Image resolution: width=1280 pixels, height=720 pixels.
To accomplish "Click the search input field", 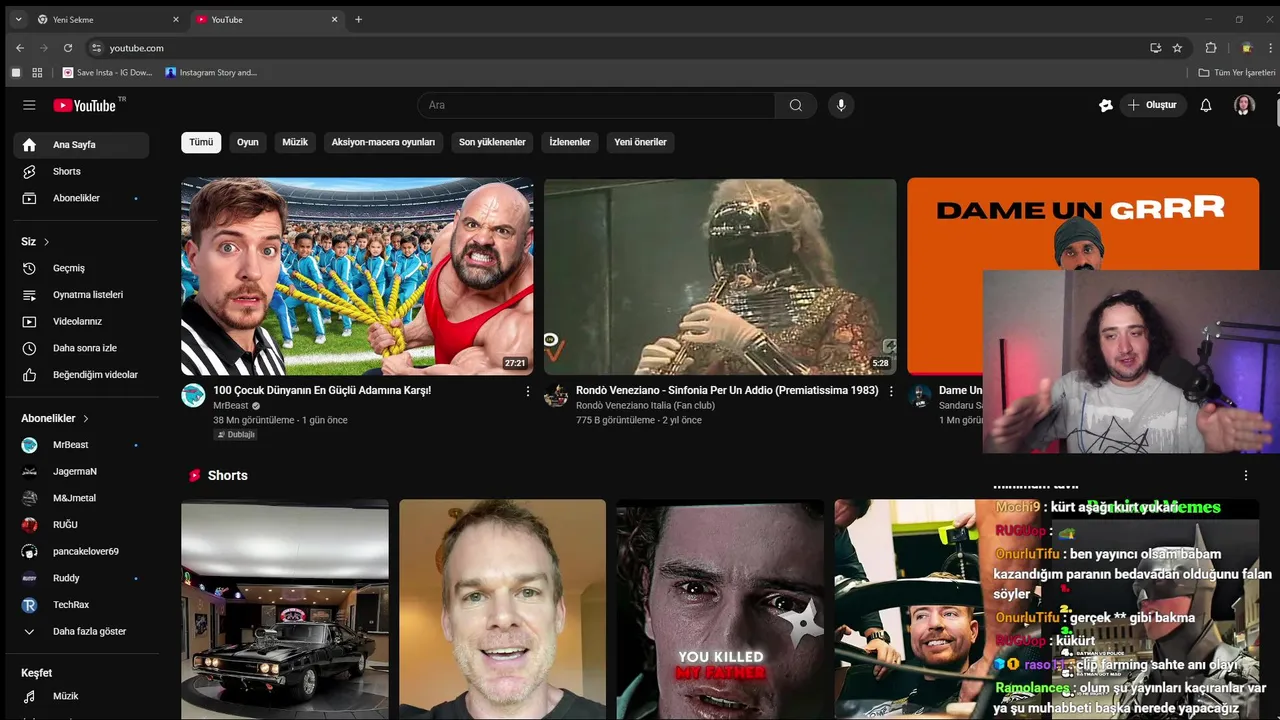I will click(596, 105).
